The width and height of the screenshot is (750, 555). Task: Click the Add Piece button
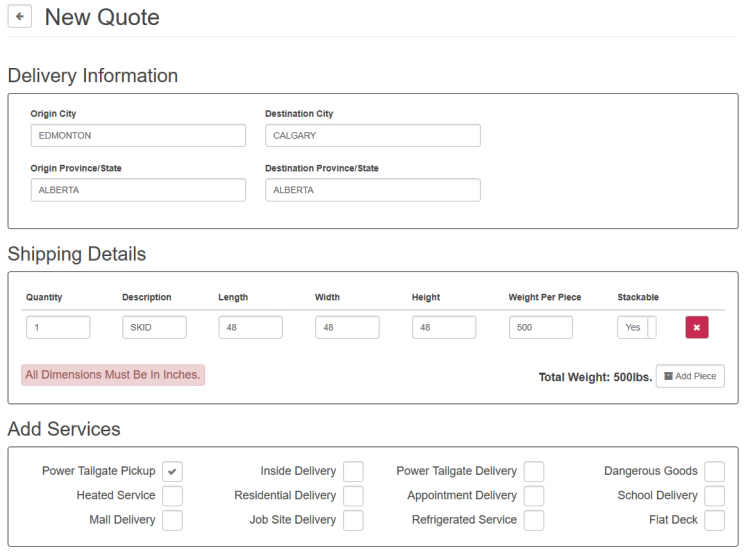pos(690,376)
